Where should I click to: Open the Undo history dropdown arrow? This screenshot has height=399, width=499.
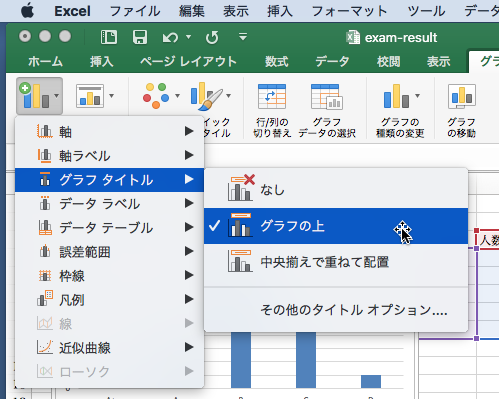pyautogui.click(x=188, y=37)
